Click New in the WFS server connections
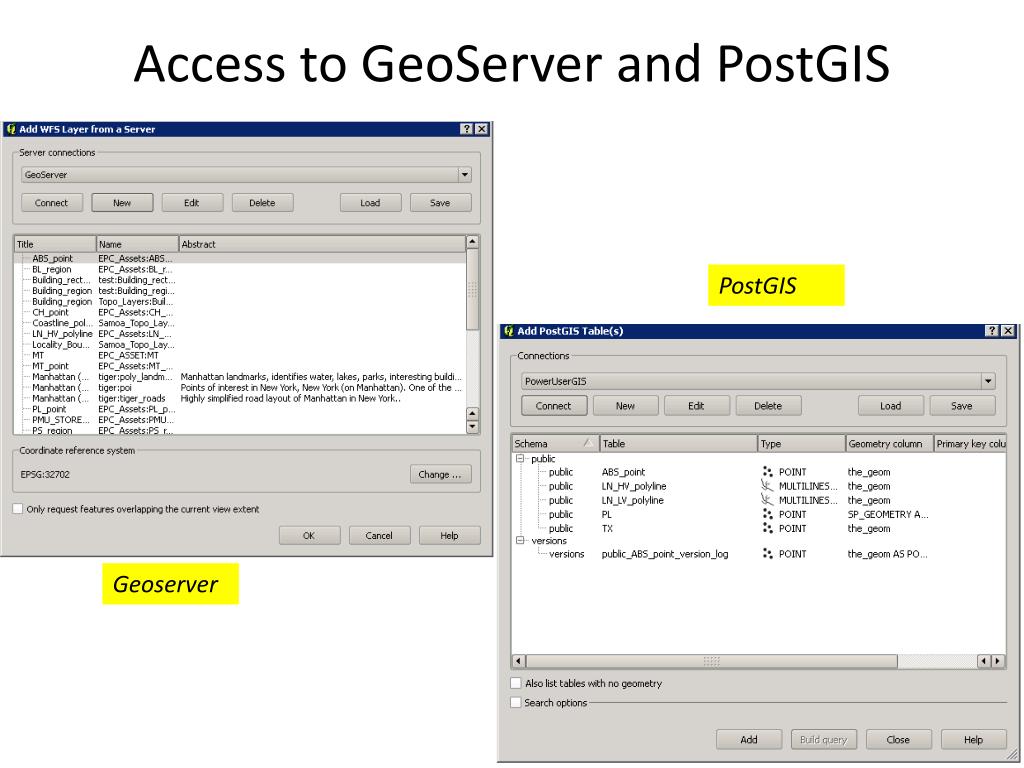The image size is (1024, 768). click(122, 203)
